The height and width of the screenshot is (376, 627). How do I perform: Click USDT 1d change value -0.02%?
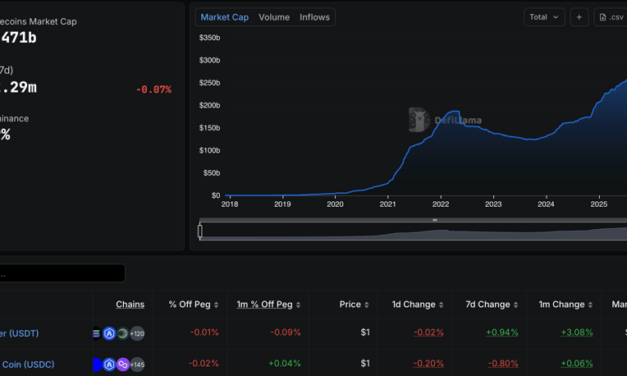(428, 332)
